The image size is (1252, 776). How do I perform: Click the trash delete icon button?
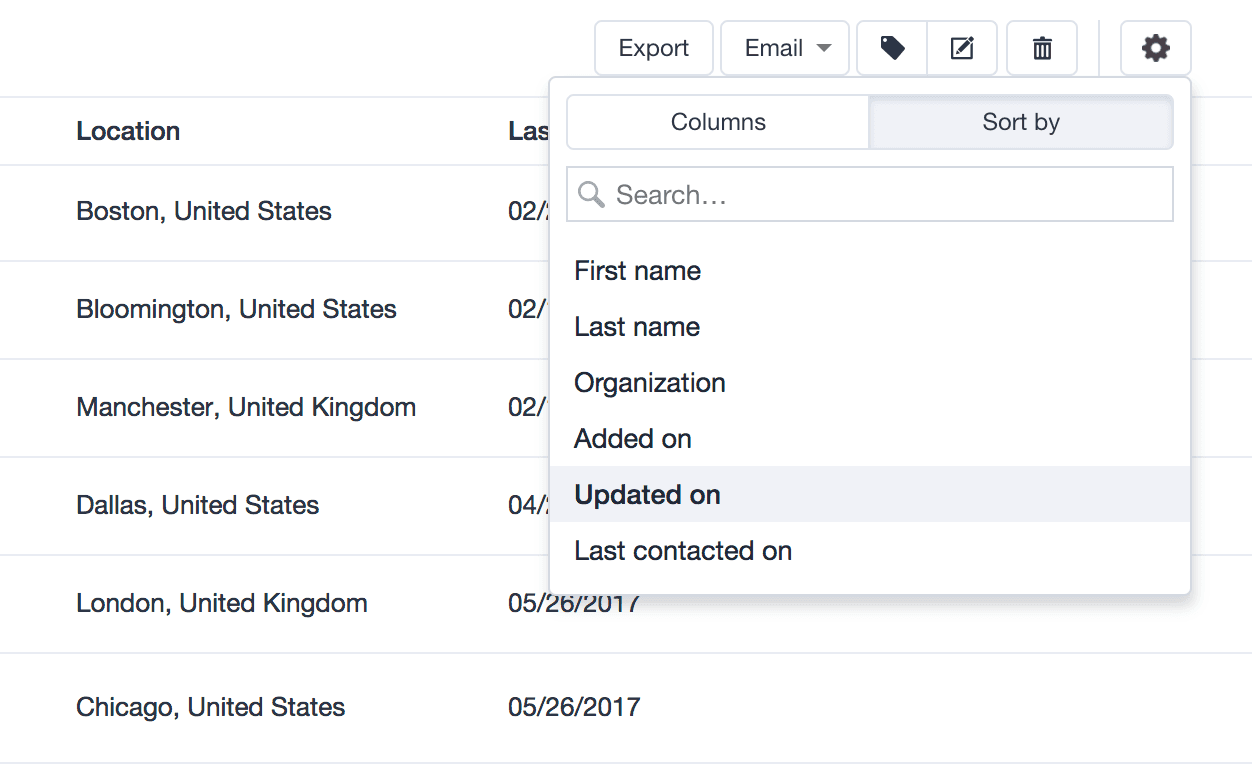click(1042, 48)
